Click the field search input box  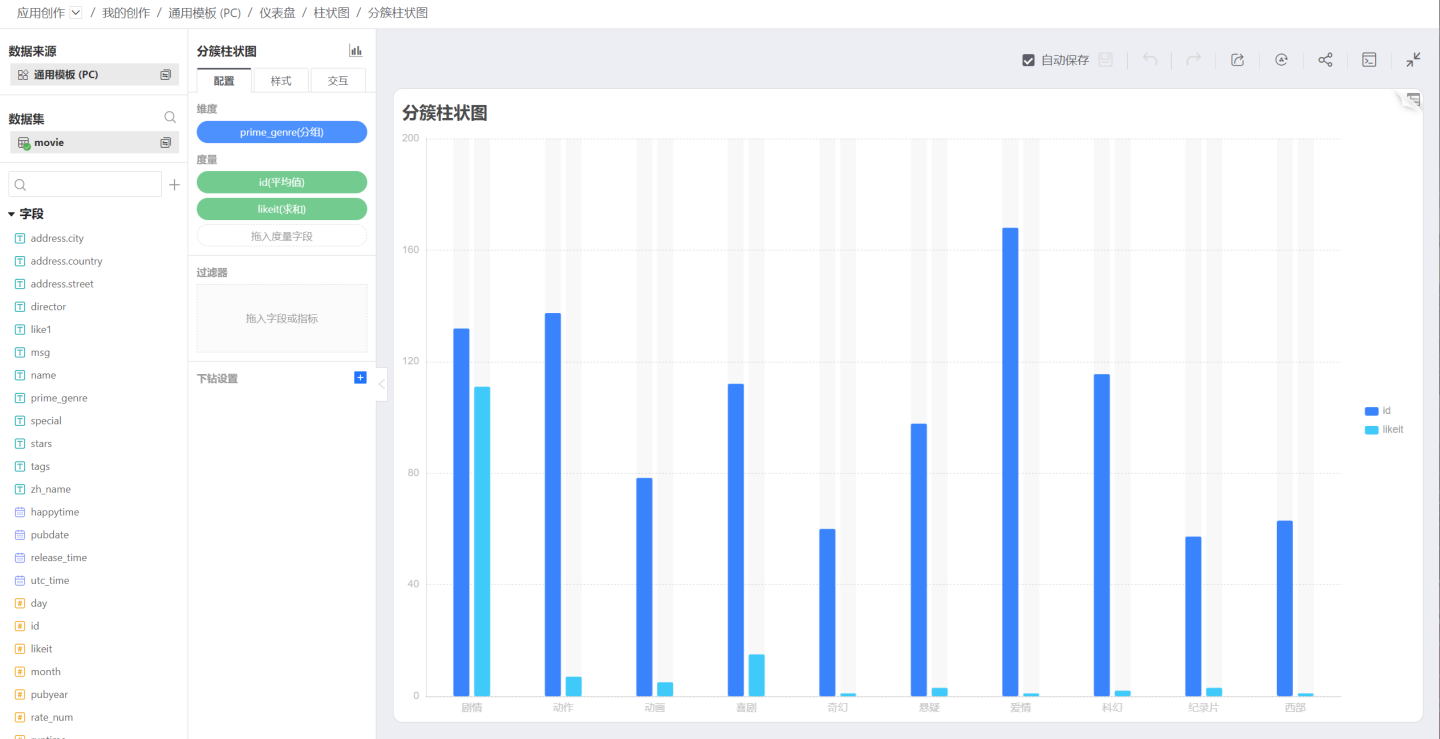point(85,185)
